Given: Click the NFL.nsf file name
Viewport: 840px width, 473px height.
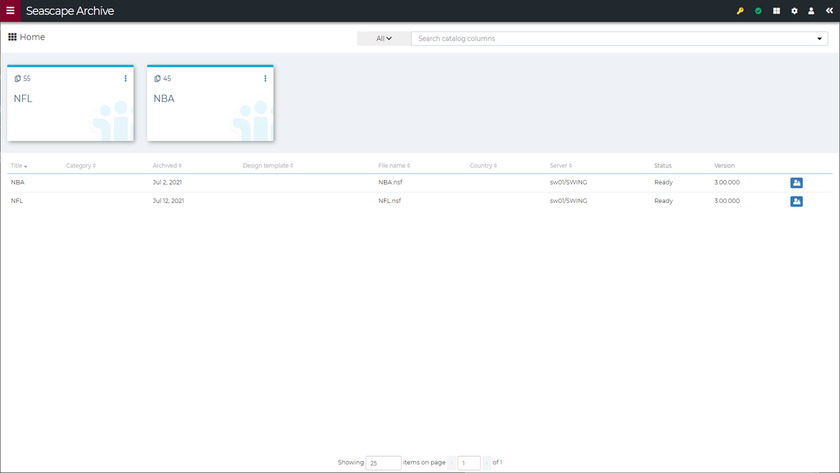Looking at the screenshot, I should tap(389, 201).
